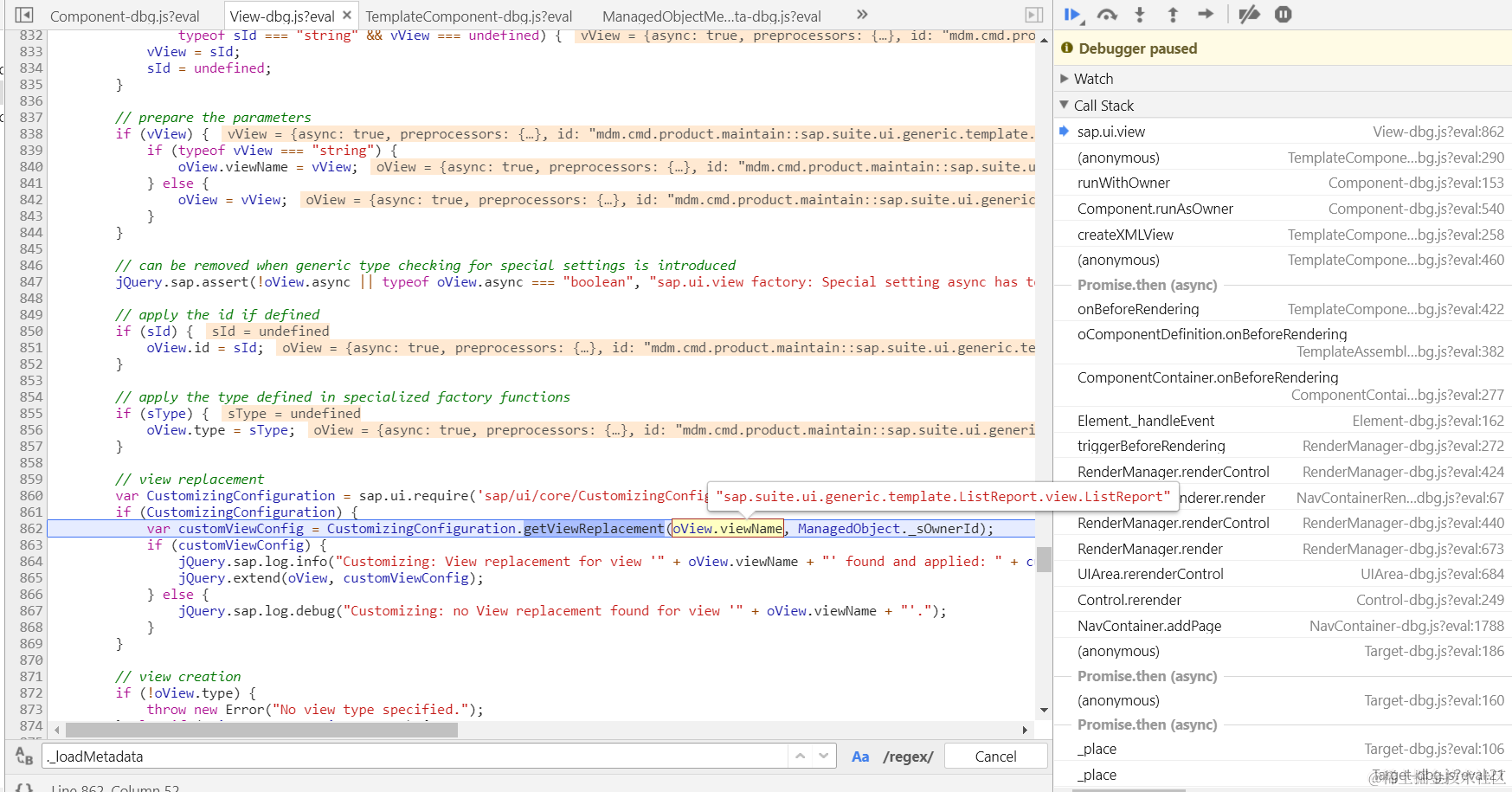
Task: Select the UIArea.rerenderControl stack frame
Action: pyautogui.click(x=1283, y=574)
